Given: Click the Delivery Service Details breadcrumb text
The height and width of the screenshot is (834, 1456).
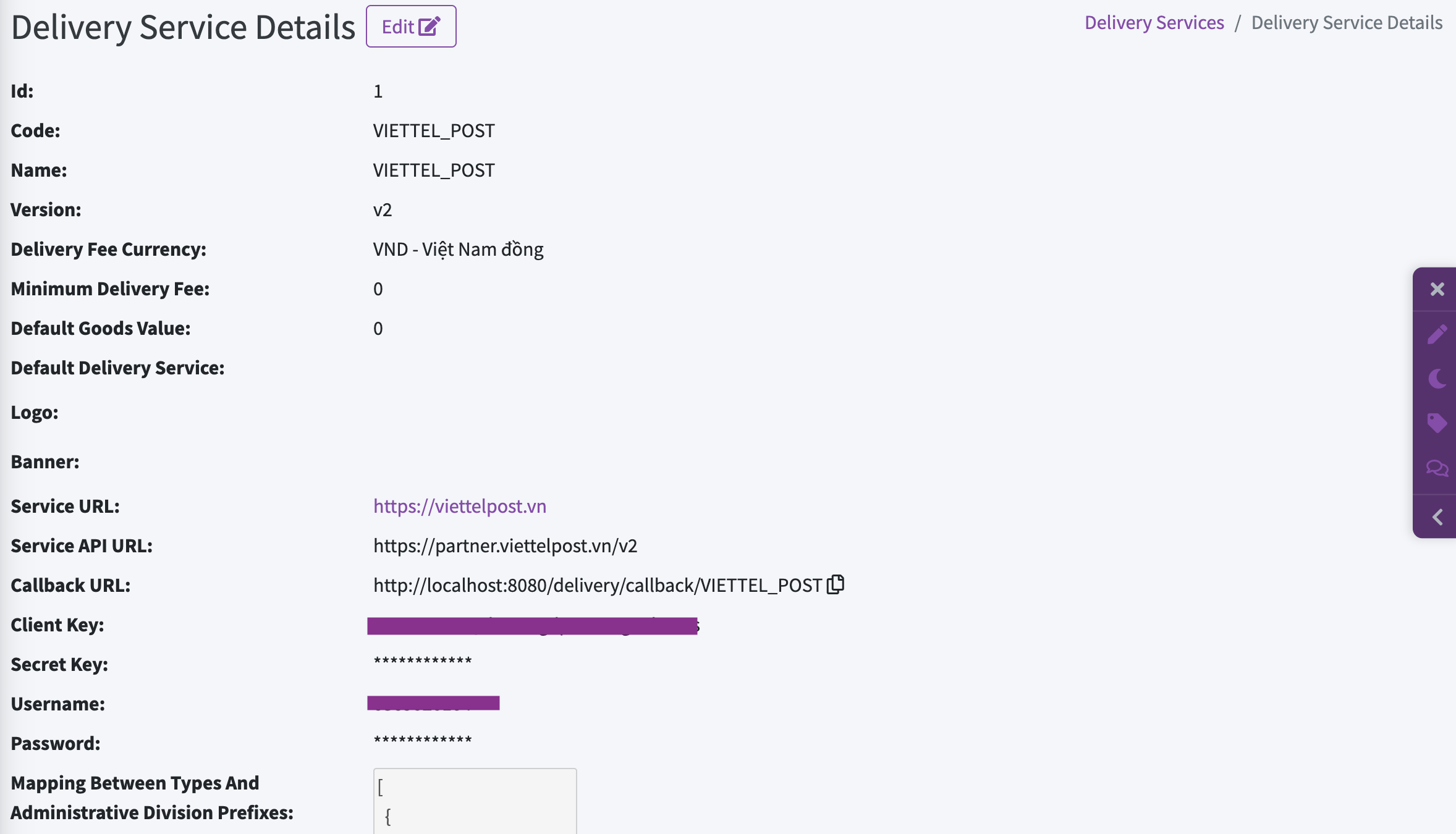Looking at the screenshot, I should pyautogui.click(x=1347, y=23).
